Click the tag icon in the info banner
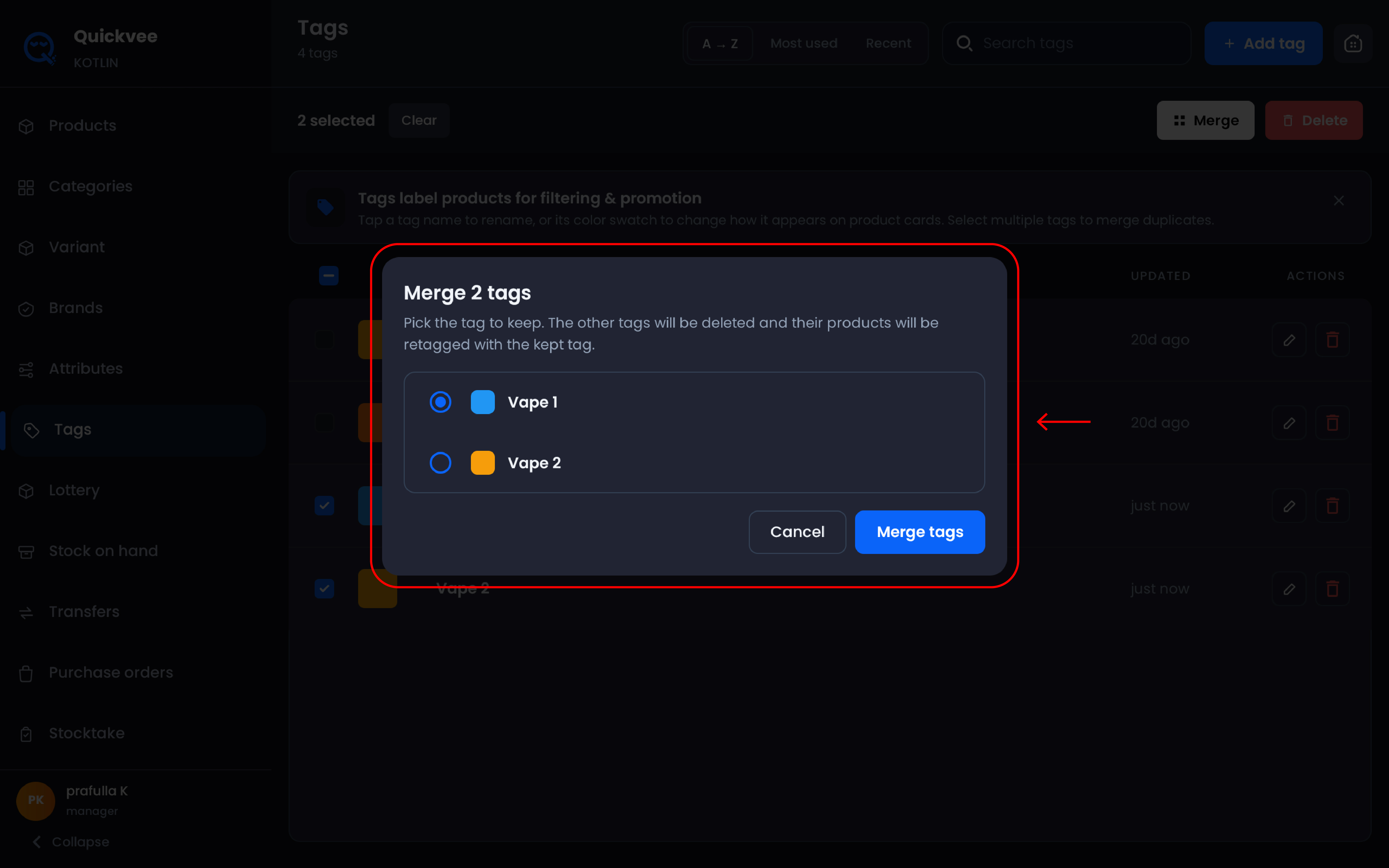The width and height of the screenshot is (1389, 868). pyautogui.click(x=326, y=207)
